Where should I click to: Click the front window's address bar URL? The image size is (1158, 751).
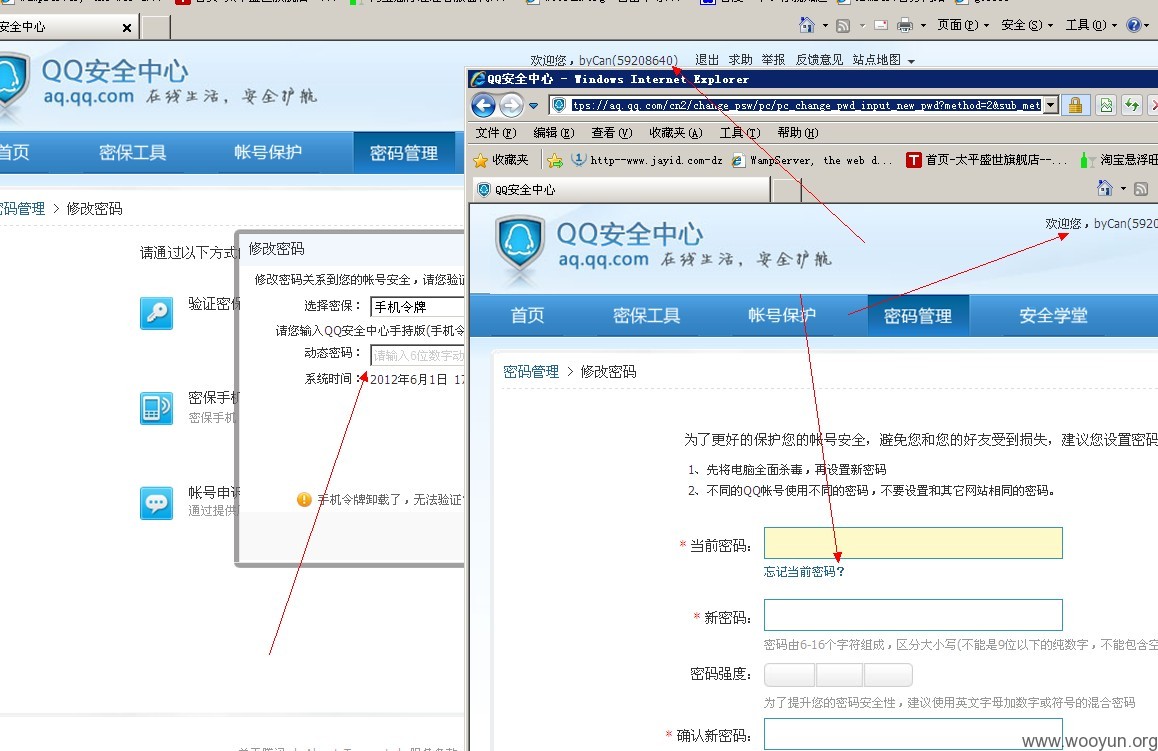(x=806, y=106)
